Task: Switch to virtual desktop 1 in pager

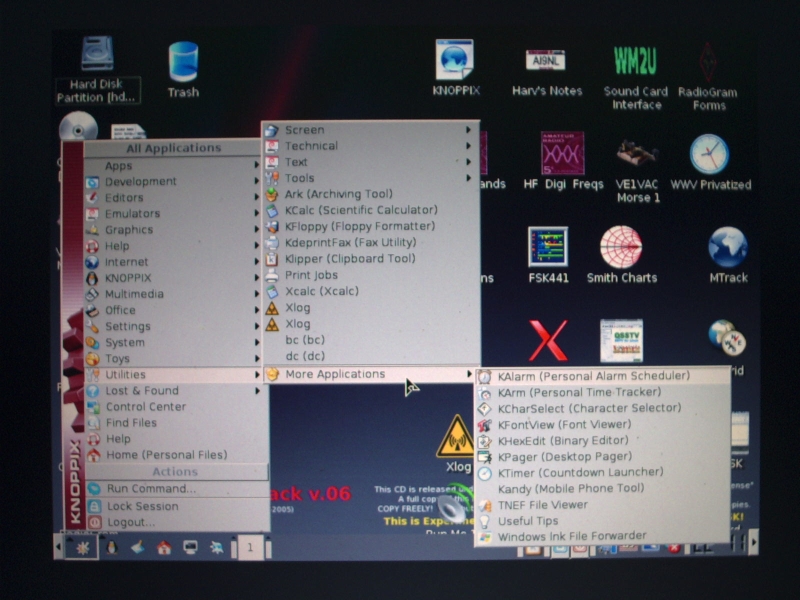Action: [250, 548]
